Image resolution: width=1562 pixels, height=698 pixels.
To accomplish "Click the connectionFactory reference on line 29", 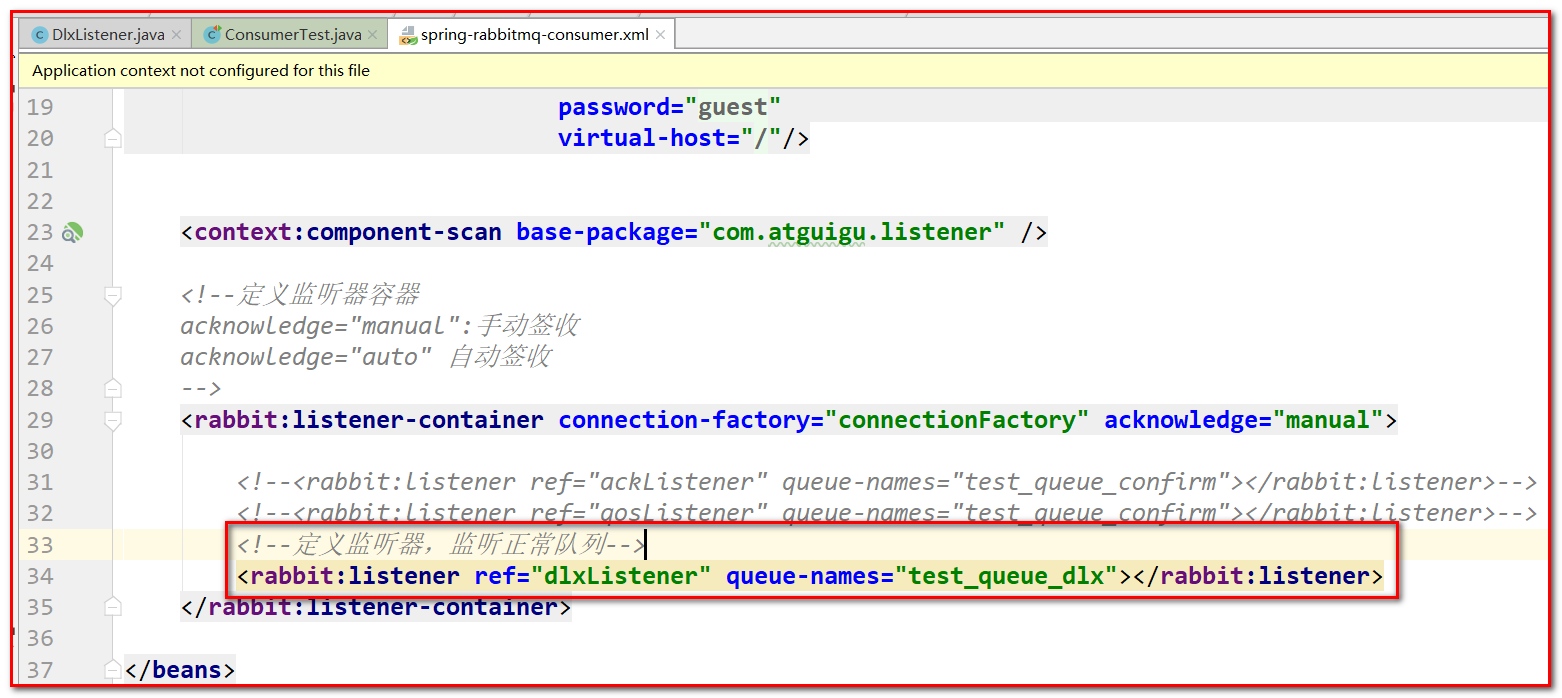I will pyautogui.click(x=955, y=420).
